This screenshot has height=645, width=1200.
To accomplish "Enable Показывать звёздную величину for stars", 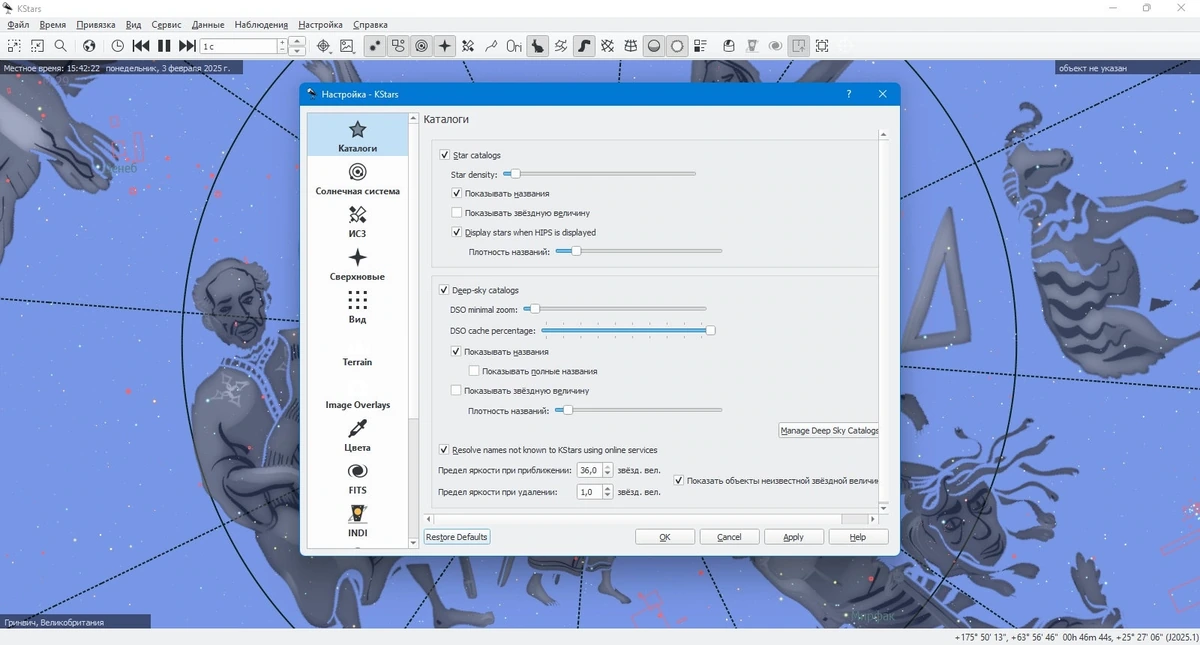I will (x=456, y=212).
